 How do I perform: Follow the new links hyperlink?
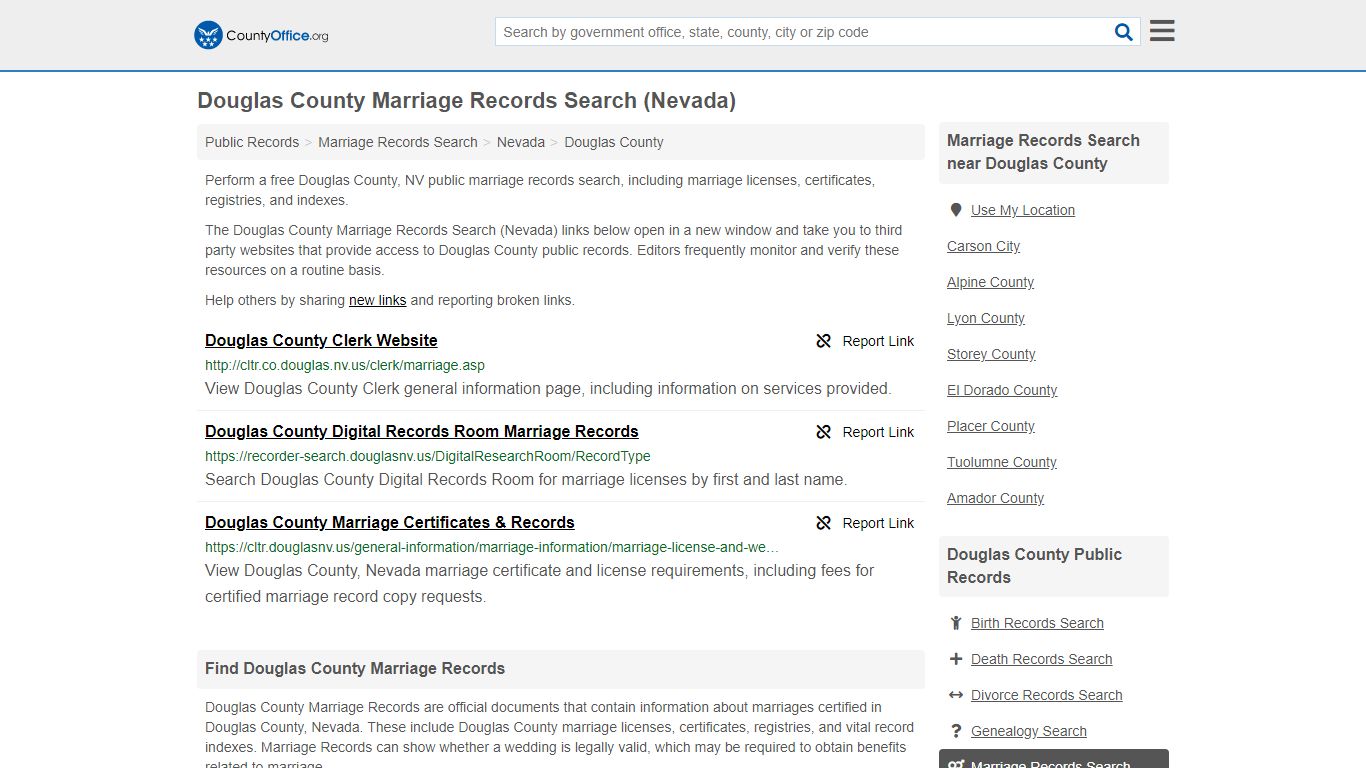[378, 300]
